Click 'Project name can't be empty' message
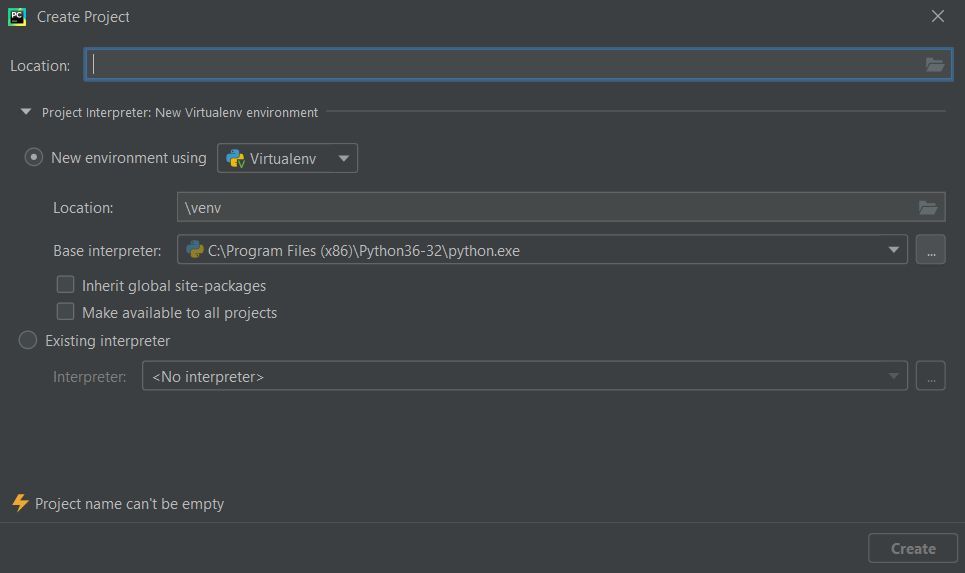Screen dimensions: 965x573 click(x=129, y=504)
